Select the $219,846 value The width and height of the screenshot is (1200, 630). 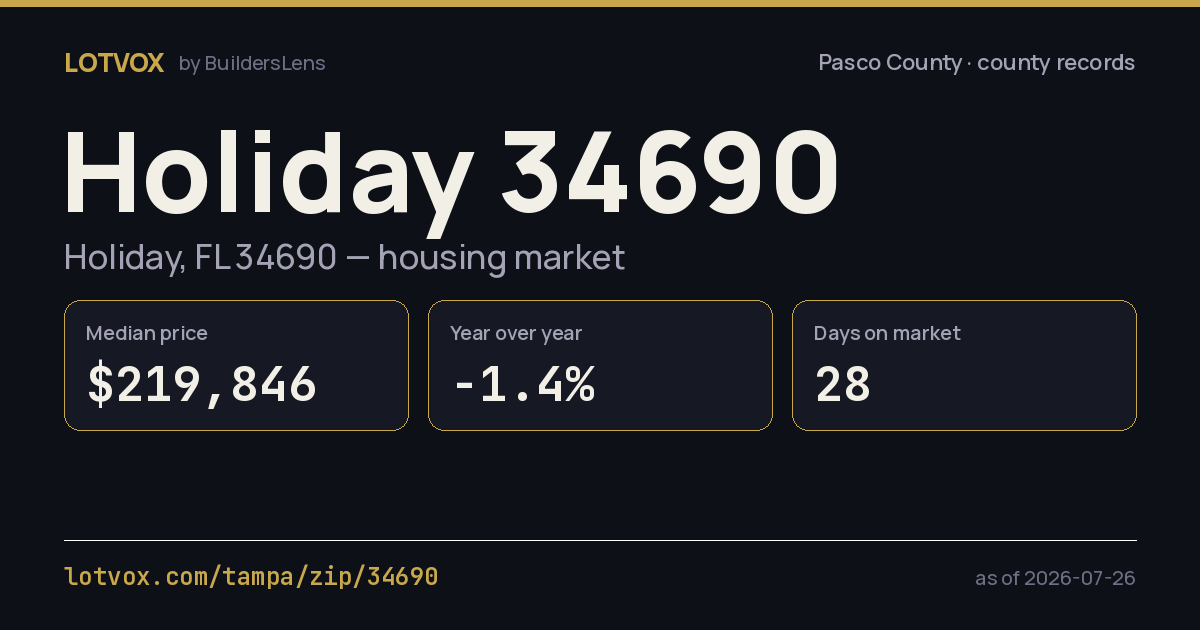[x=202, y=384]
